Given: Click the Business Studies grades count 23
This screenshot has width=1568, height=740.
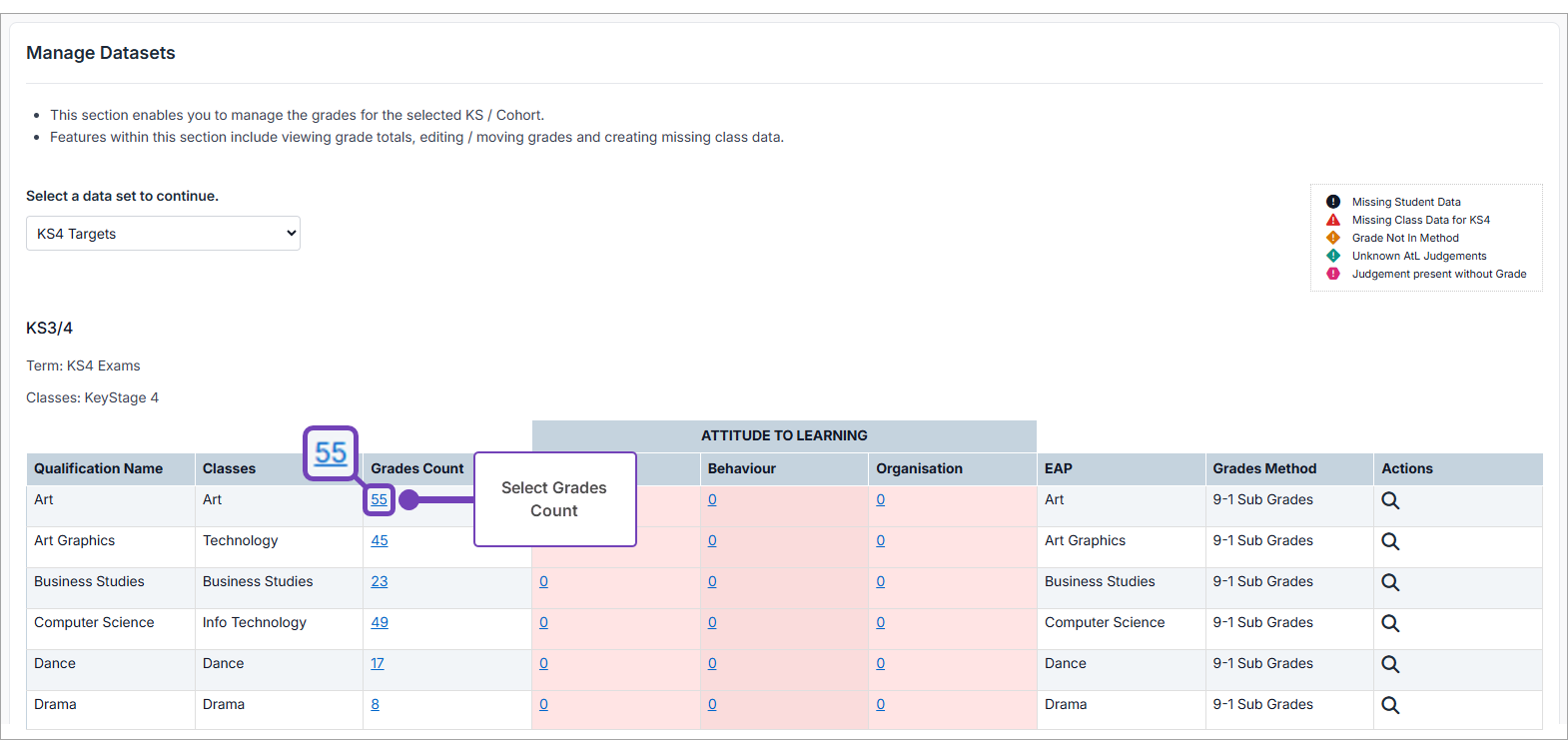Looking at the screenshot, I should tap(380, 581).
